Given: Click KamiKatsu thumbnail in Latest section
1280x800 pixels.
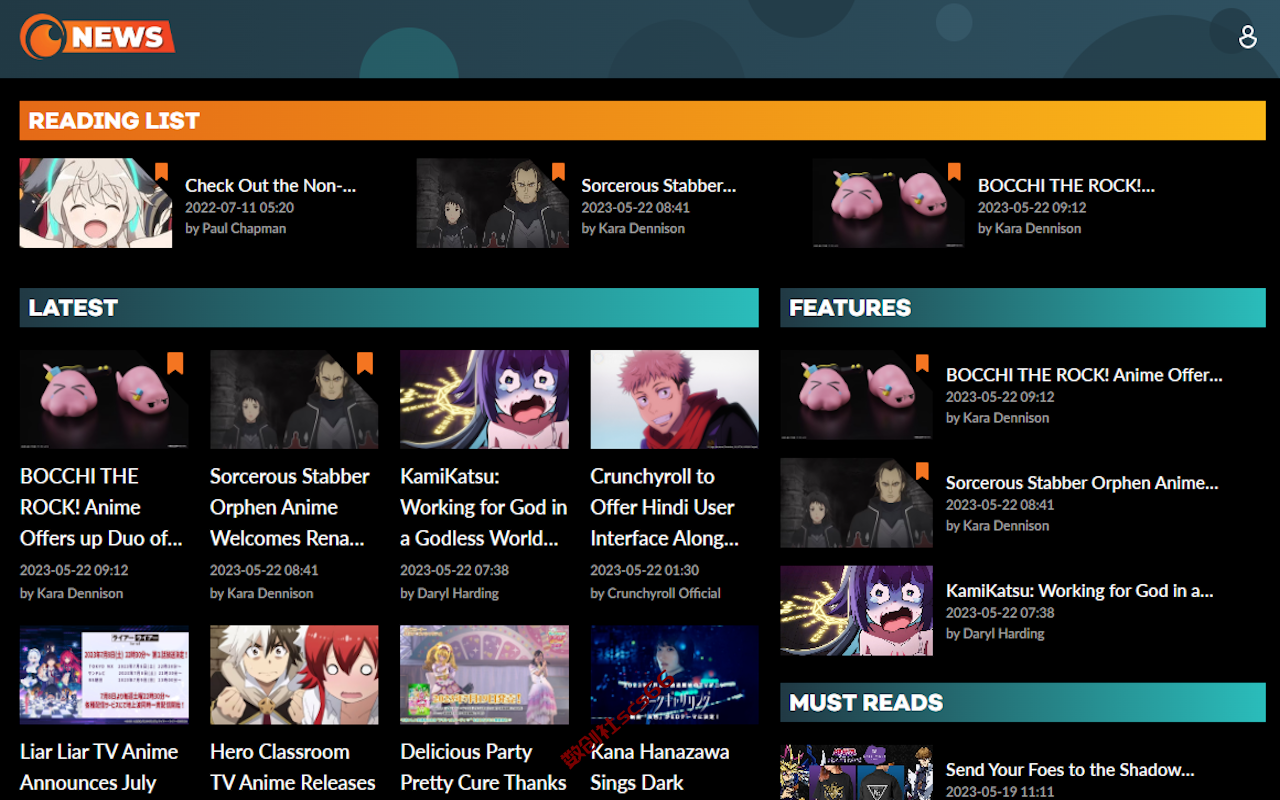Looking at the screenshot, I should coord(484,399).
